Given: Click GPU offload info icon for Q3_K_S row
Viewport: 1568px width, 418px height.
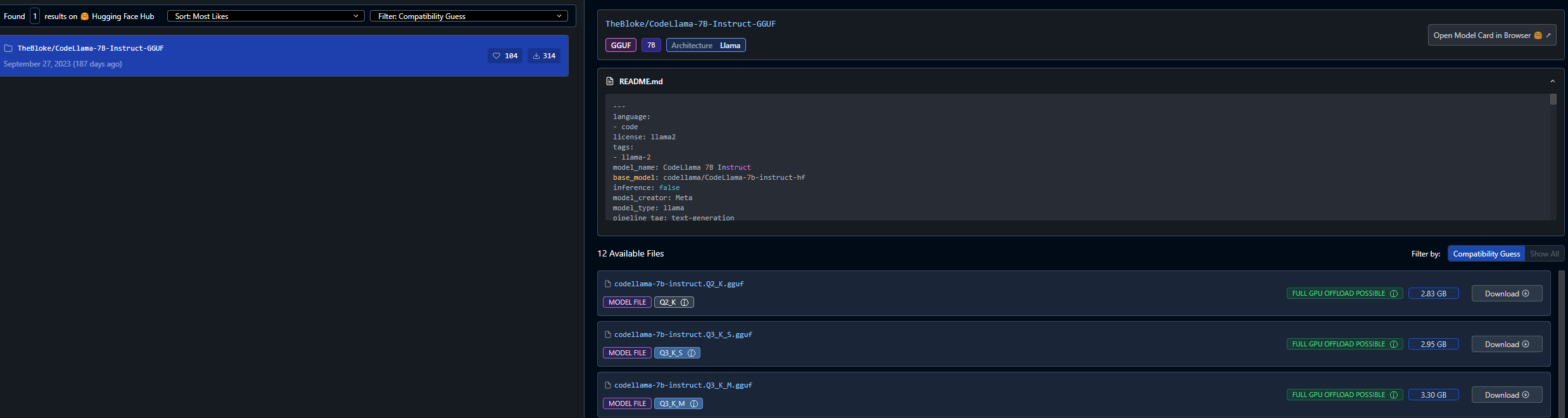Looking at the screenshot, I should pyautogui.click(x=1393, y=344).
